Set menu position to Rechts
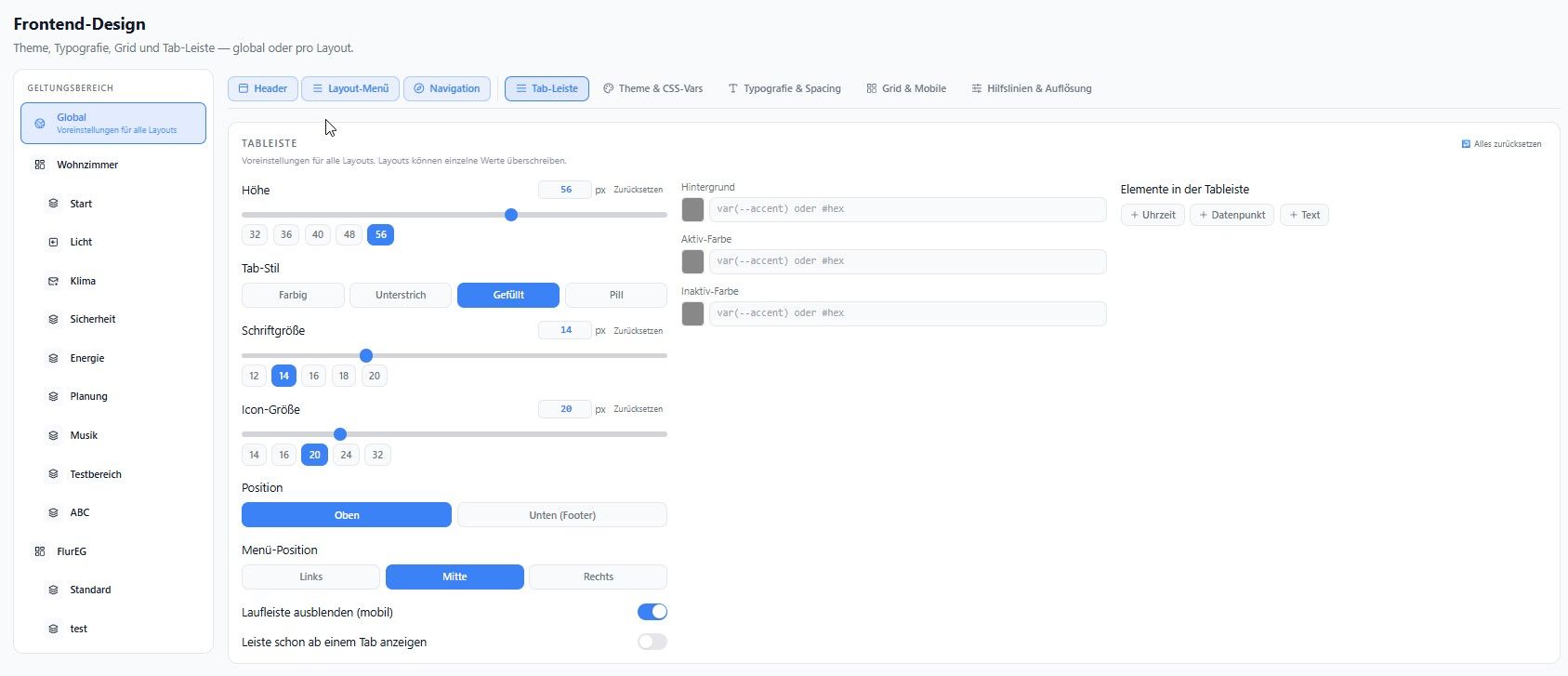 599,577
